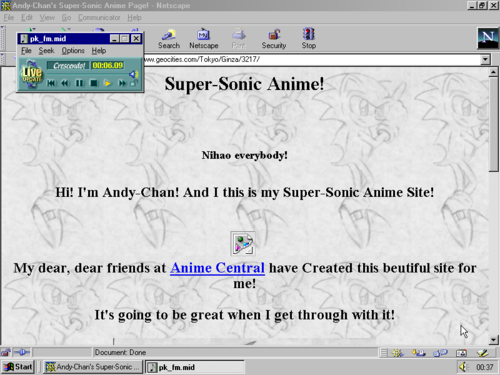Open the Communicator menu
This screenshot has width=500, height=375.
(99, 17)
